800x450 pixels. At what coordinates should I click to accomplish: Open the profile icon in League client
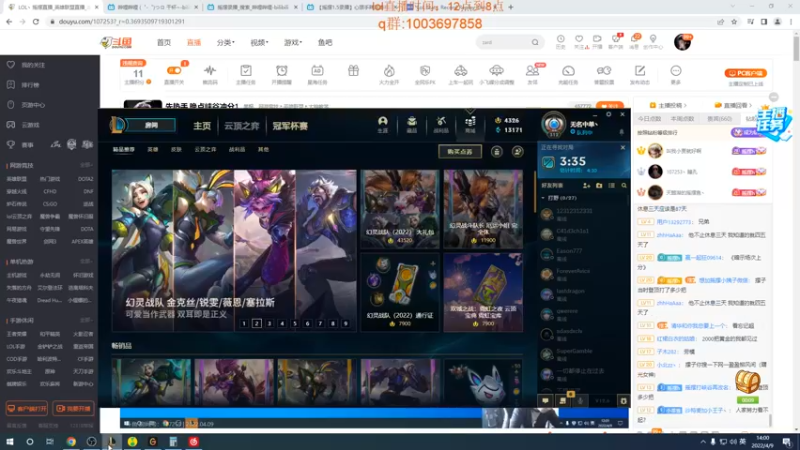coord(383,124)
